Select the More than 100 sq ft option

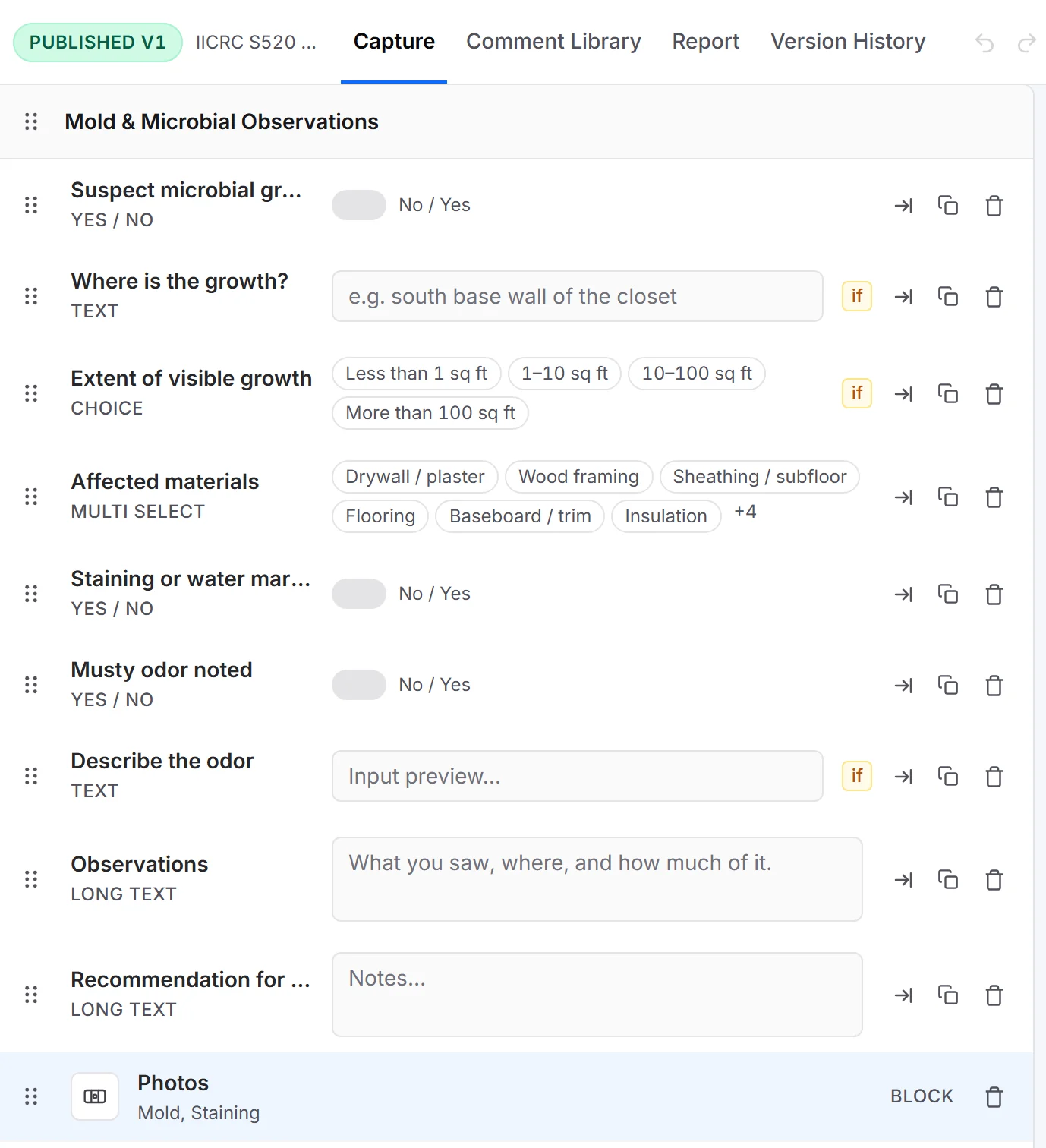click(430, 413)
